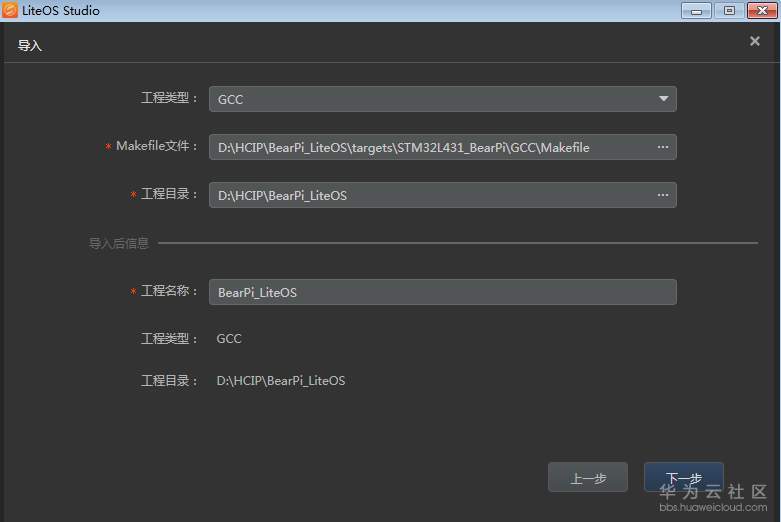Screen dimensions: 781x522
Task: Click the 导入 dialog title text
Action: pyautogui.click(x=29, y=46)
